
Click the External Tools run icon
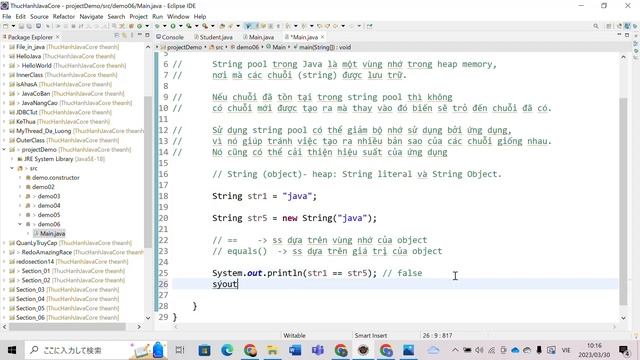[x=205, y=26]
